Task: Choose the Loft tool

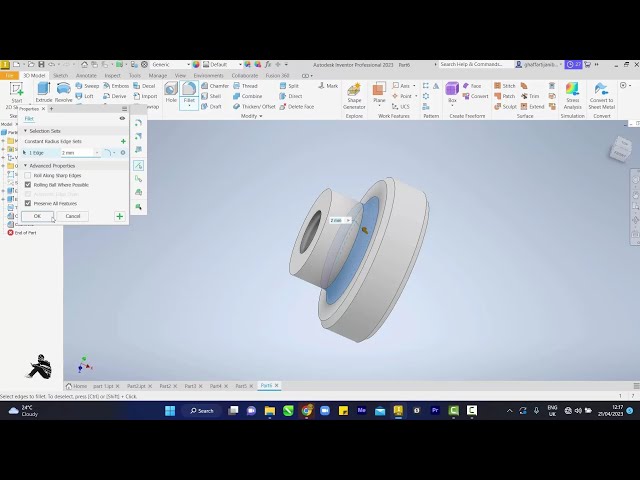Action: pos(85,96)
